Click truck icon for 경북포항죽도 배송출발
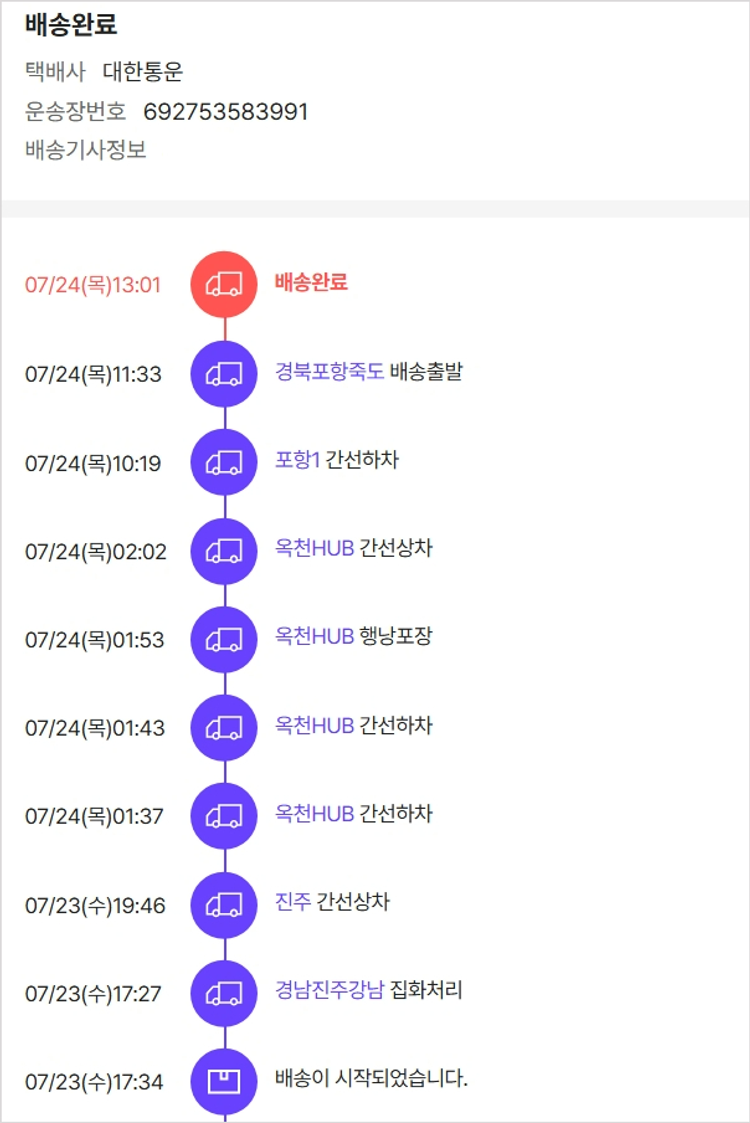This screenshot has width=750, height=1123. tap(224, 374)
